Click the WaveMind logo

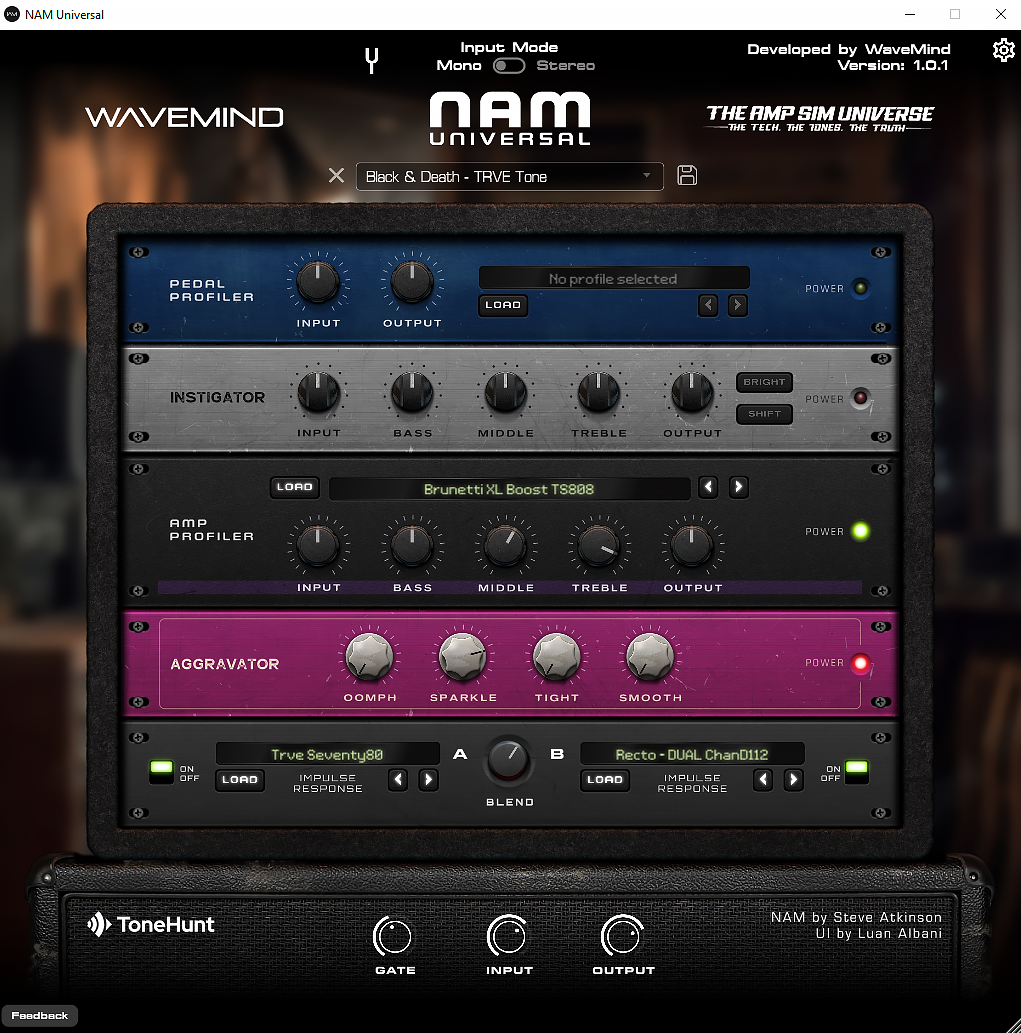(184, 117)
